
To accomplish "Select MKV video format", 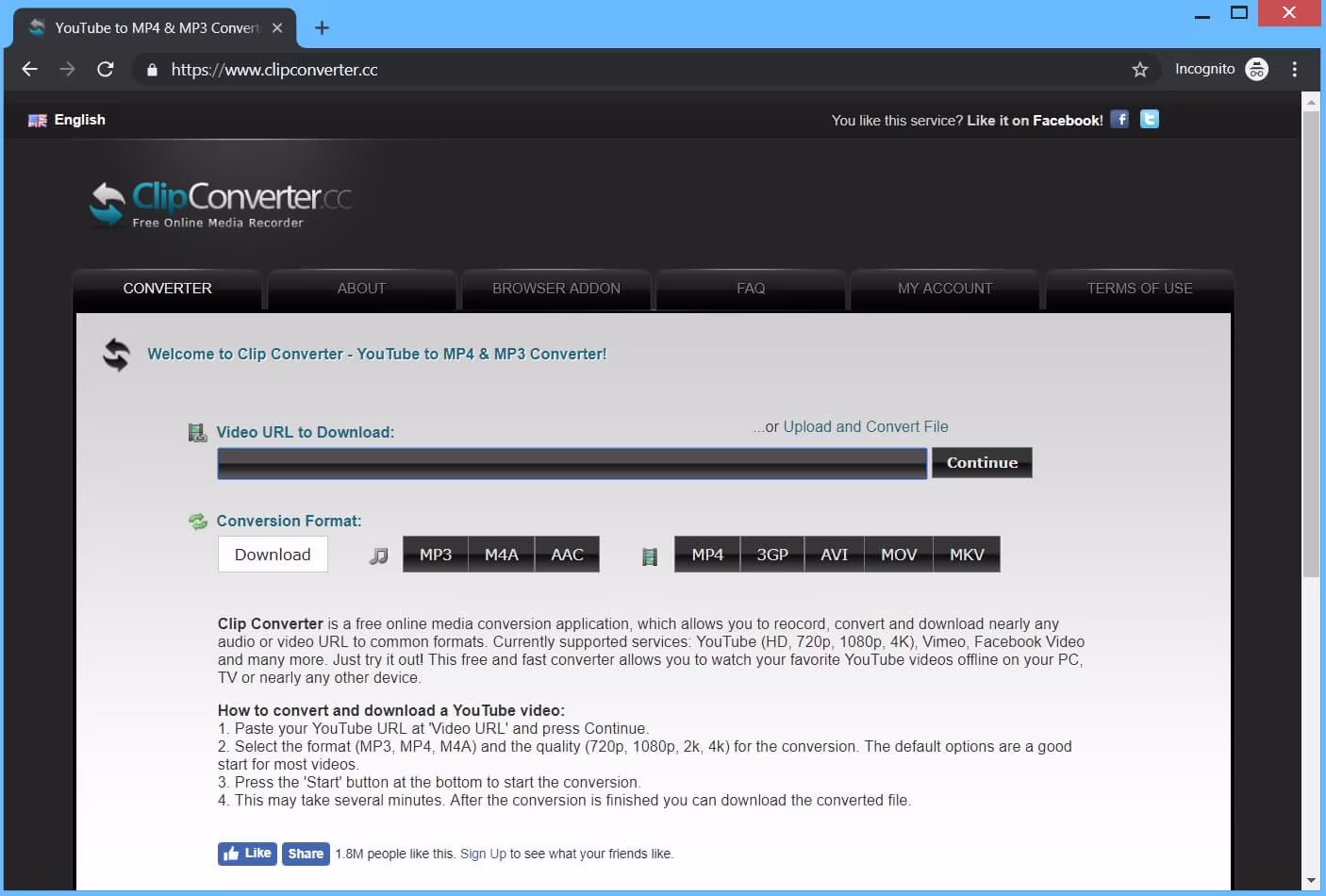I will [x=967, y=555].
